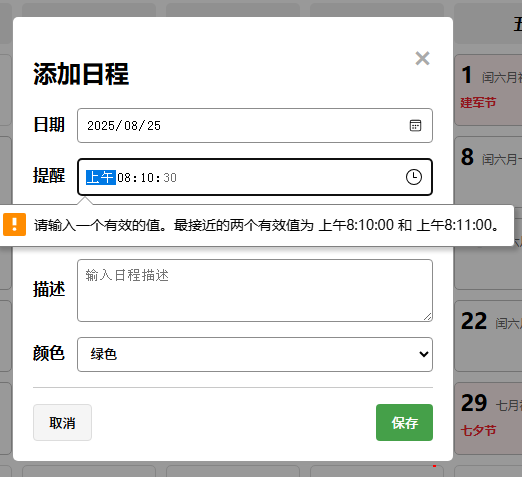The width and height of the screenshot is (522, 477).
Task: Open the clock icon in reminder field
Action: point(414,177)
